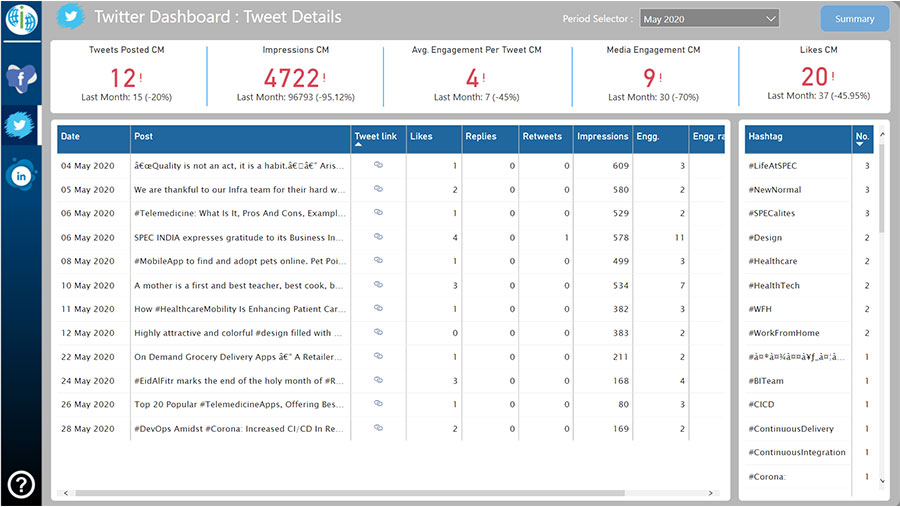
Task: Select the #Healthcare hashtag row
Action: pyautogui.click(x=809, y=261)
